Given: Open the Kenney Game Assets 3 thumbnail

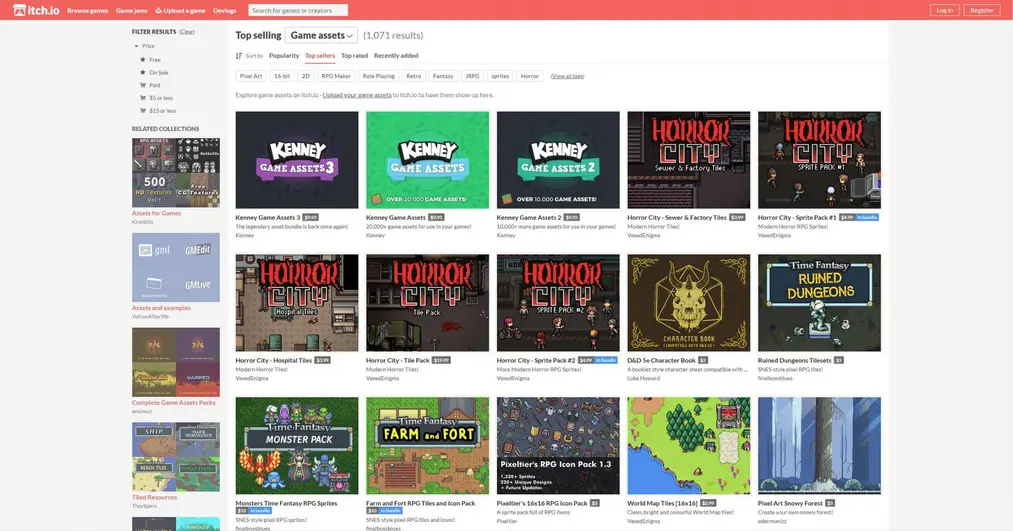Looking at the screenshot, I should click(x=297, y=159).
